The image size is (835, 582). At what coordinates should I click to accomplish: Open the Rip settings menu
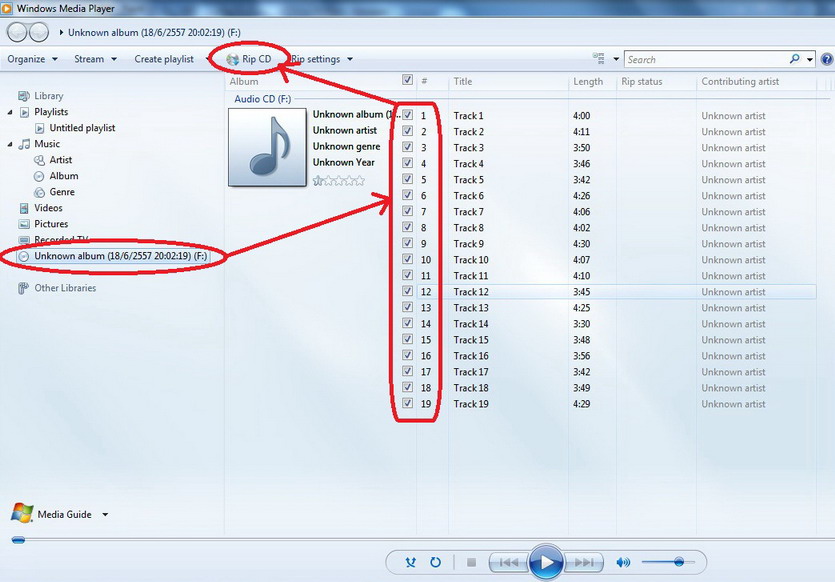click(x=322, y=59)
